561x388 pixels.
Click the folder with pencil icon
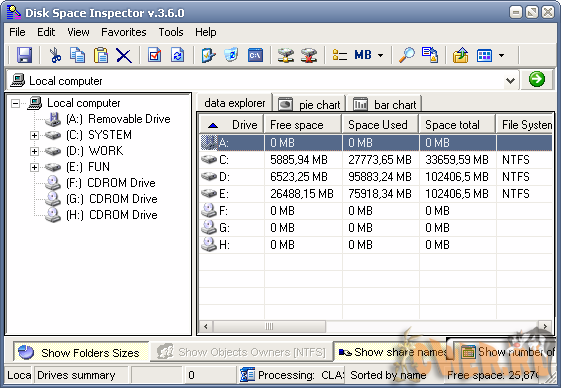coord(208,55)
